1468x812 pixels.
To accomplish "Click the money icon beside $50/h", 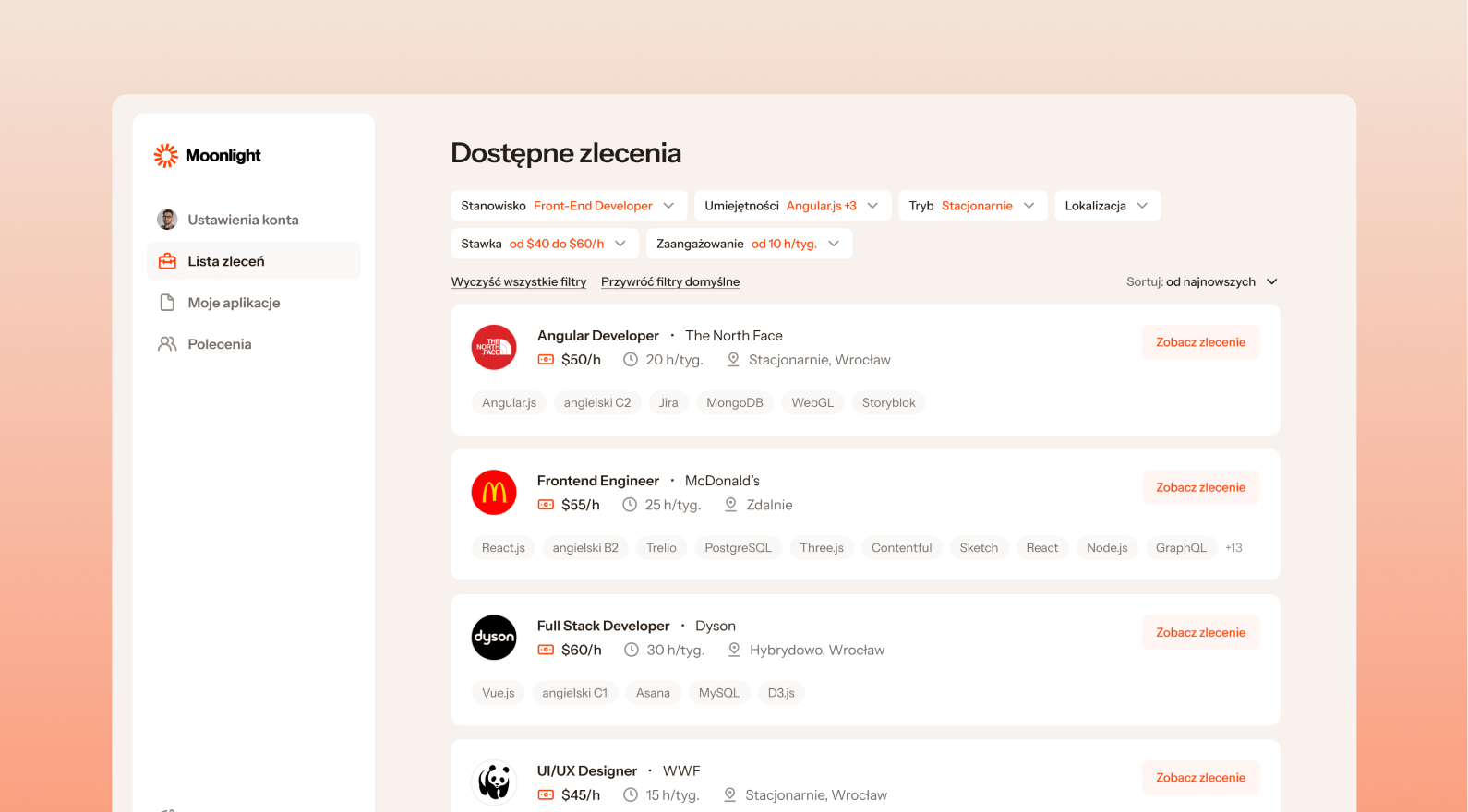I will tap(546, 360).
